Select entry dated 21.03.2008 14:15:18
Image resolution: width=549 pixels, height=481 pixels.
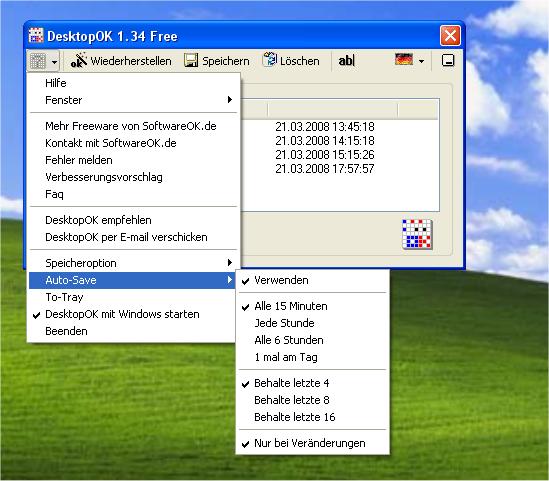(325, 141)
